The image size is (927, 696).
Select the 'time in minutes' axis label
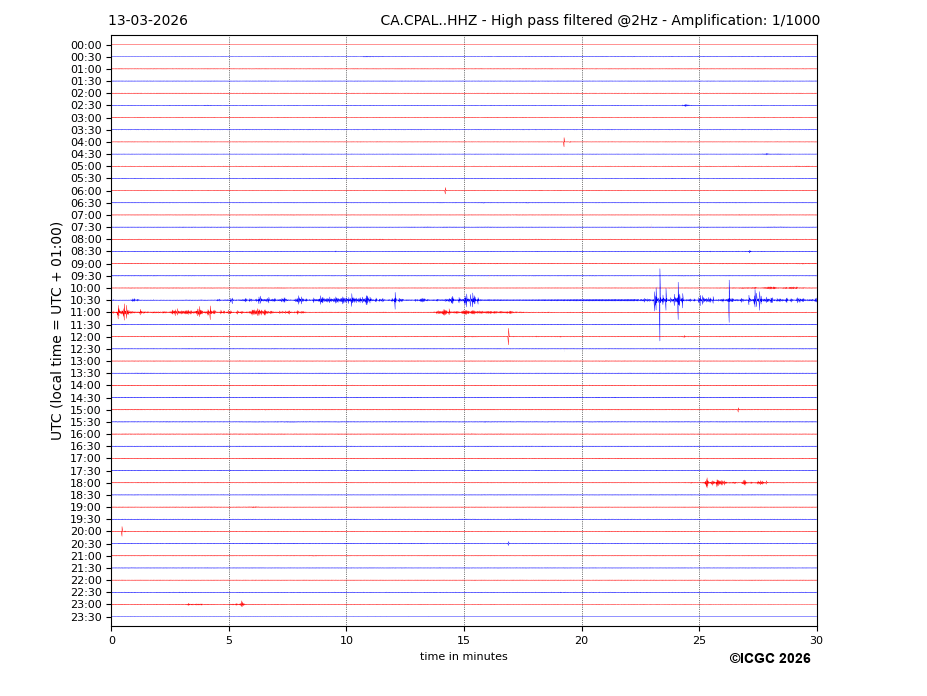click(x=463, y=657)
